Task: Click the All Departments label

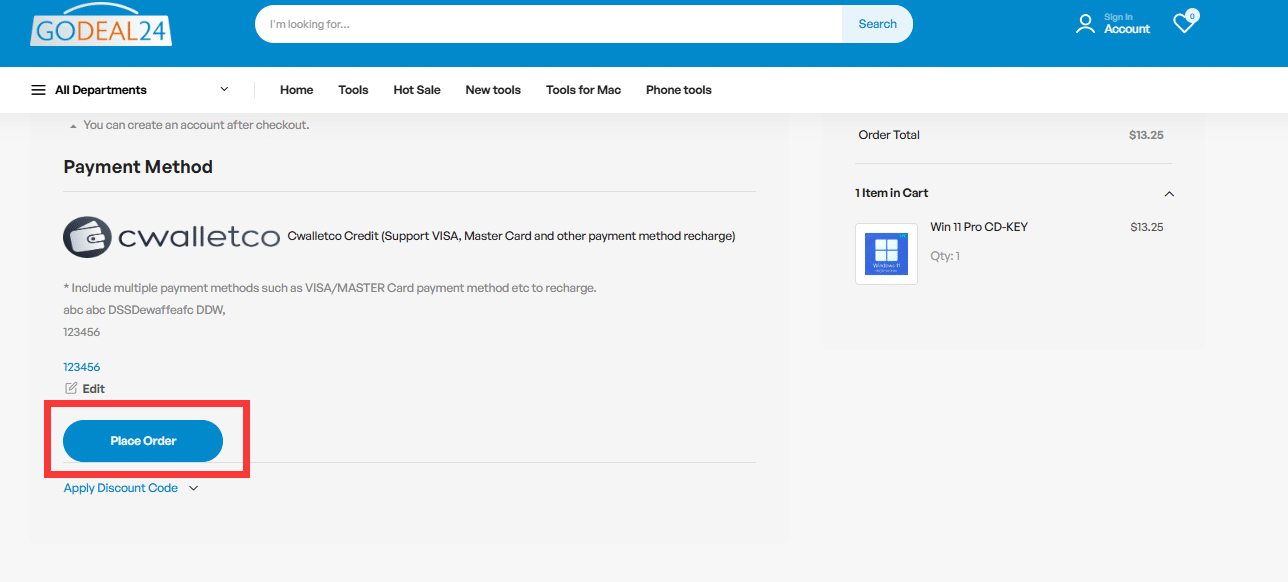Action: 101,90
